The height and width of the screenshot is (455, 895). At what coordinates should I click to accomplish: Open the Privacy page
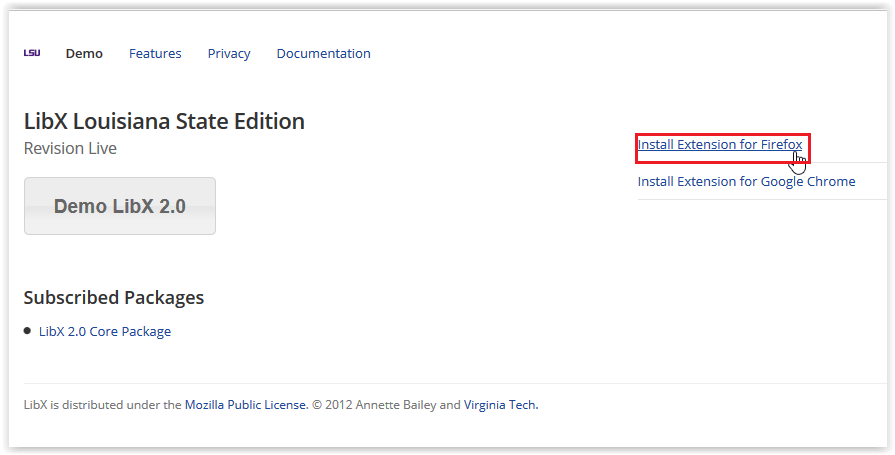point(229,54)
